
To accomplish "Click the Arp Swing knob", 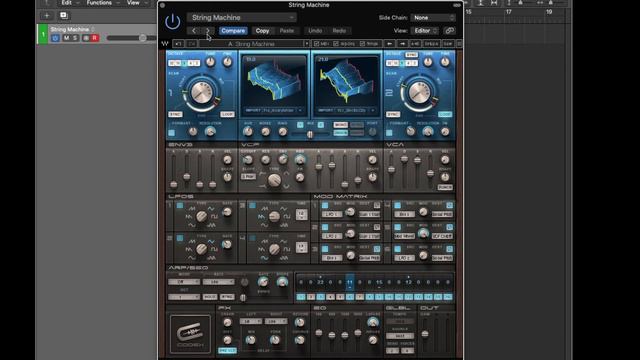I will click(282, 282).
